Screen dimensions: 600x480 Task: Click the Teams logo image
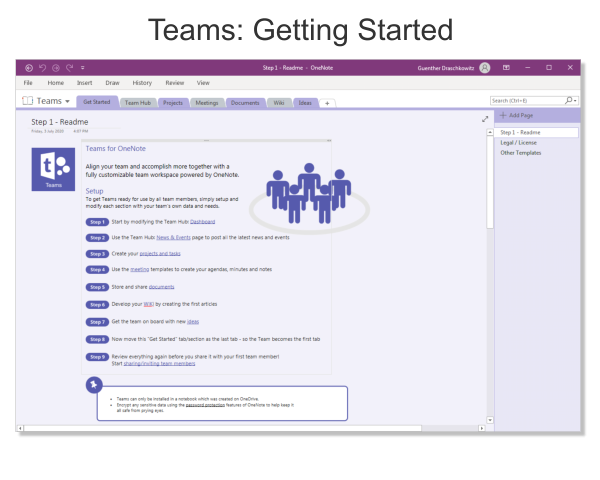click(53, 169)
